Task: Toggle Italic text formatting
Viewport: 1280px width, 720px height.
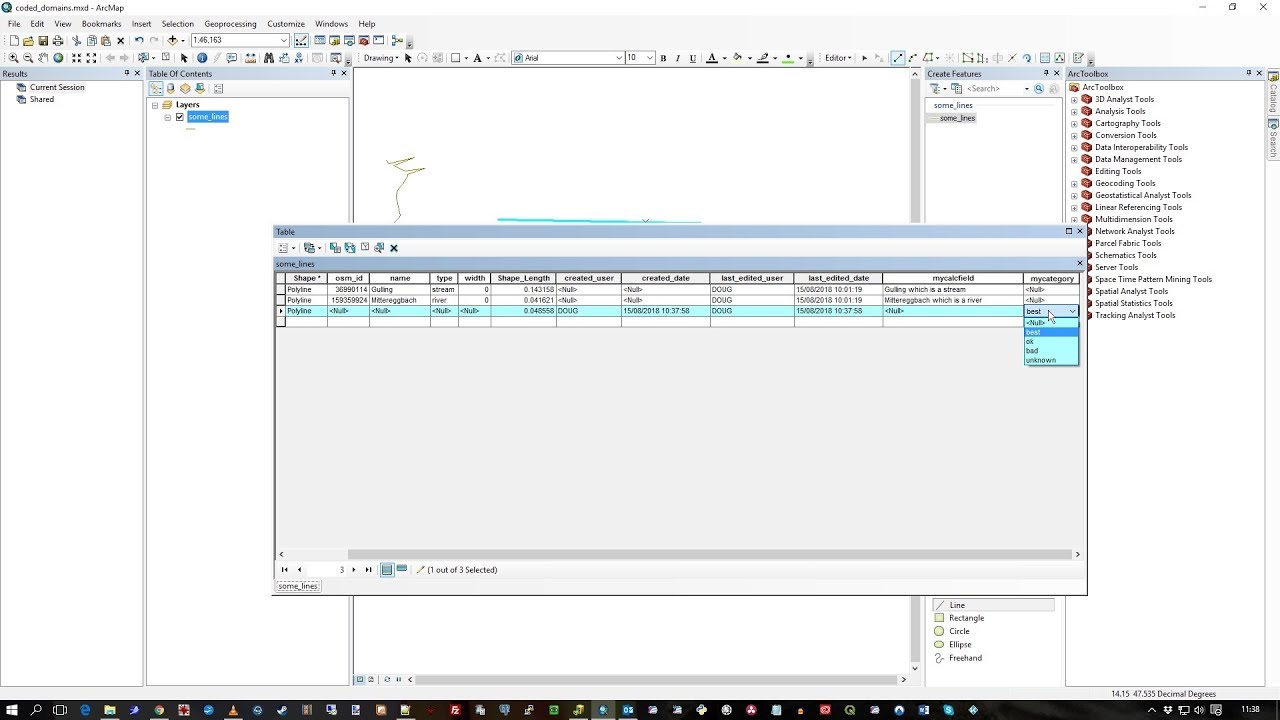Action: point(677,58)
